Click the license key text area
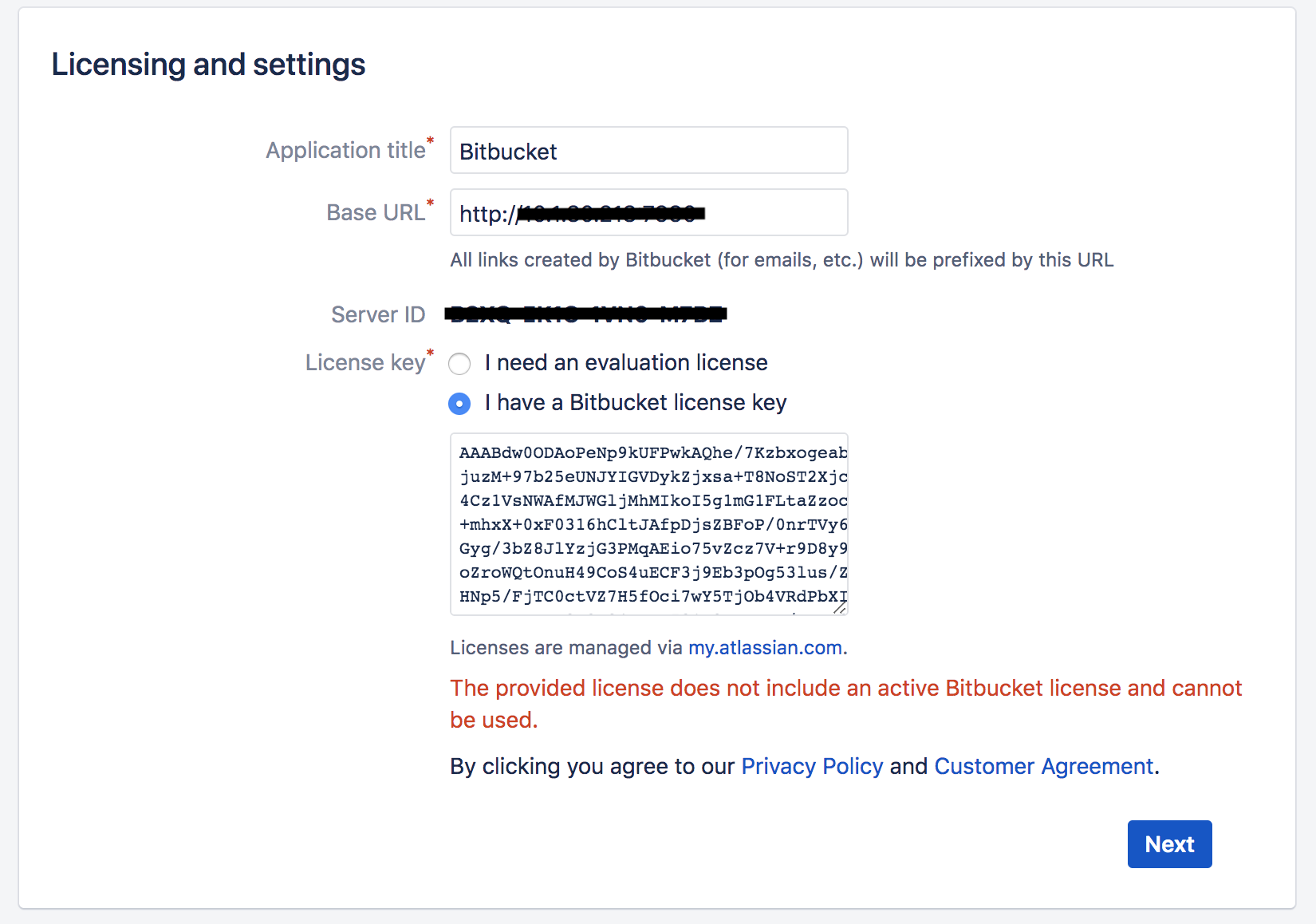Image resolution: width=1316 pixels, height=924 pixels. tap(648, 523)
